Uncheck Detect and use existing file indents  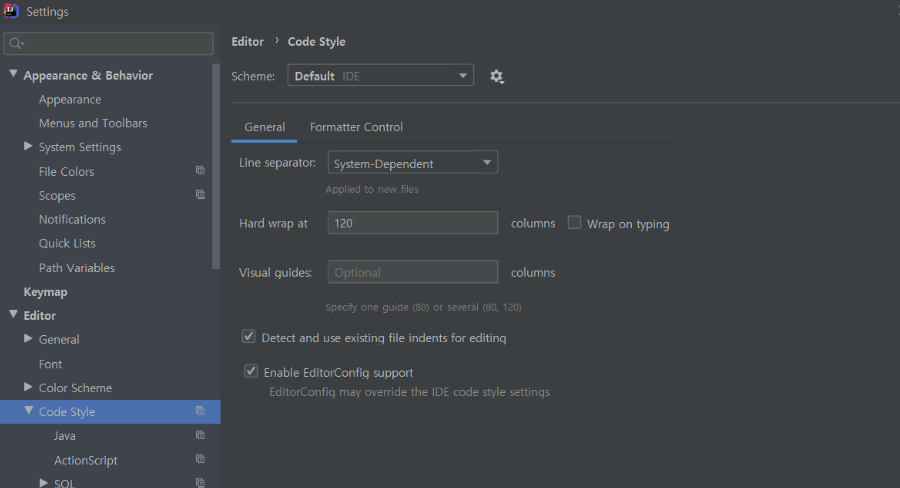pos(249,337)
